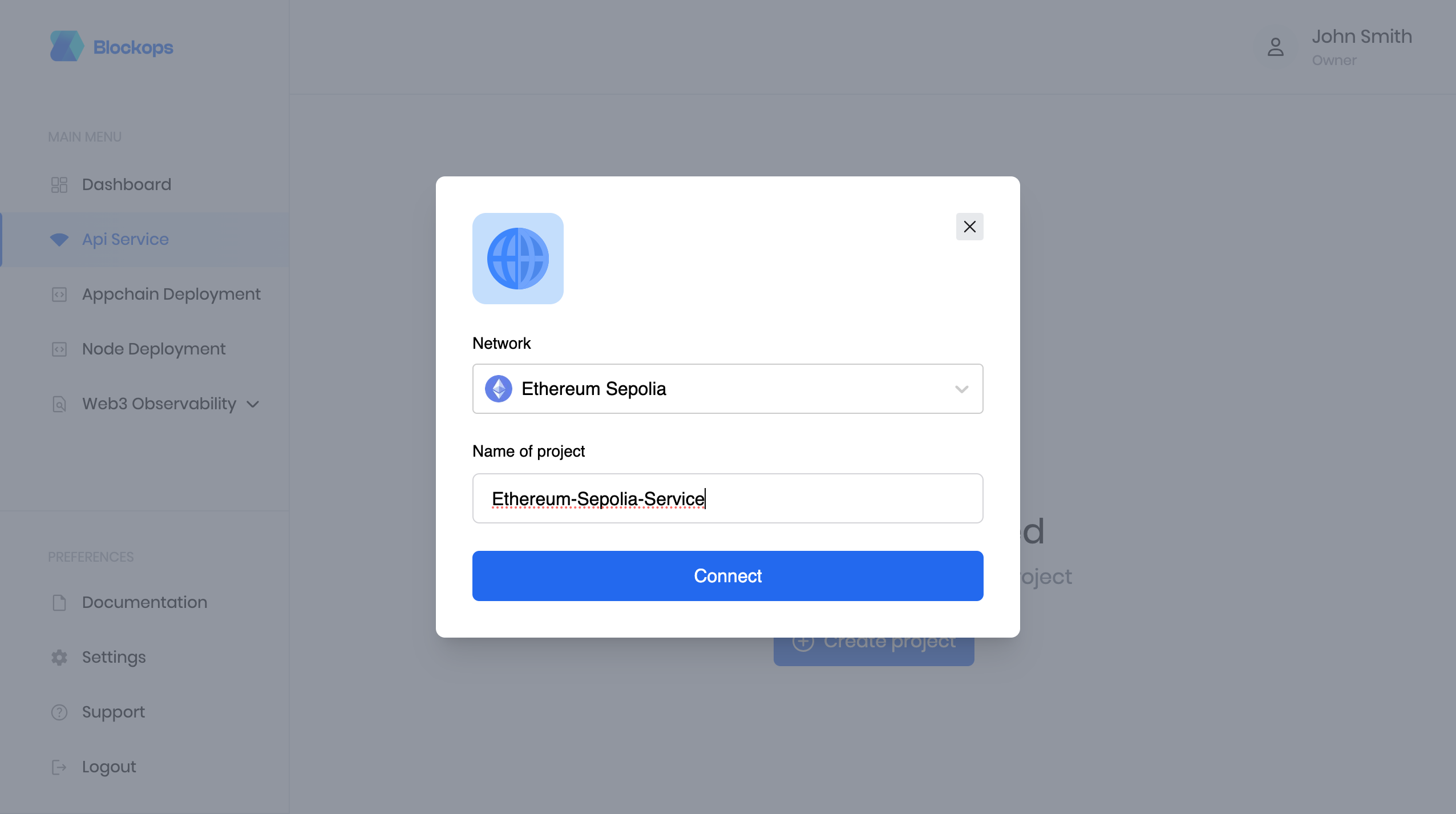The height and width of the screenshot is (814, 1456).
Task: Select the Ethereum Sepolia network field
Action: pyautogui.click(x=728, y=389)
